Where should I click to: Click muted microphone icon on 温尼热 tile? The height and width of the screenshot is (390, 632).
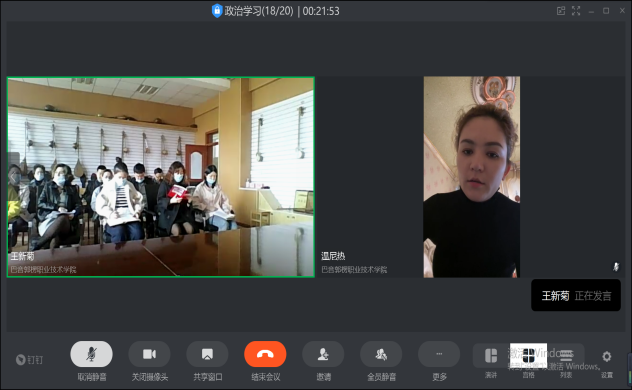coord(616,267)
